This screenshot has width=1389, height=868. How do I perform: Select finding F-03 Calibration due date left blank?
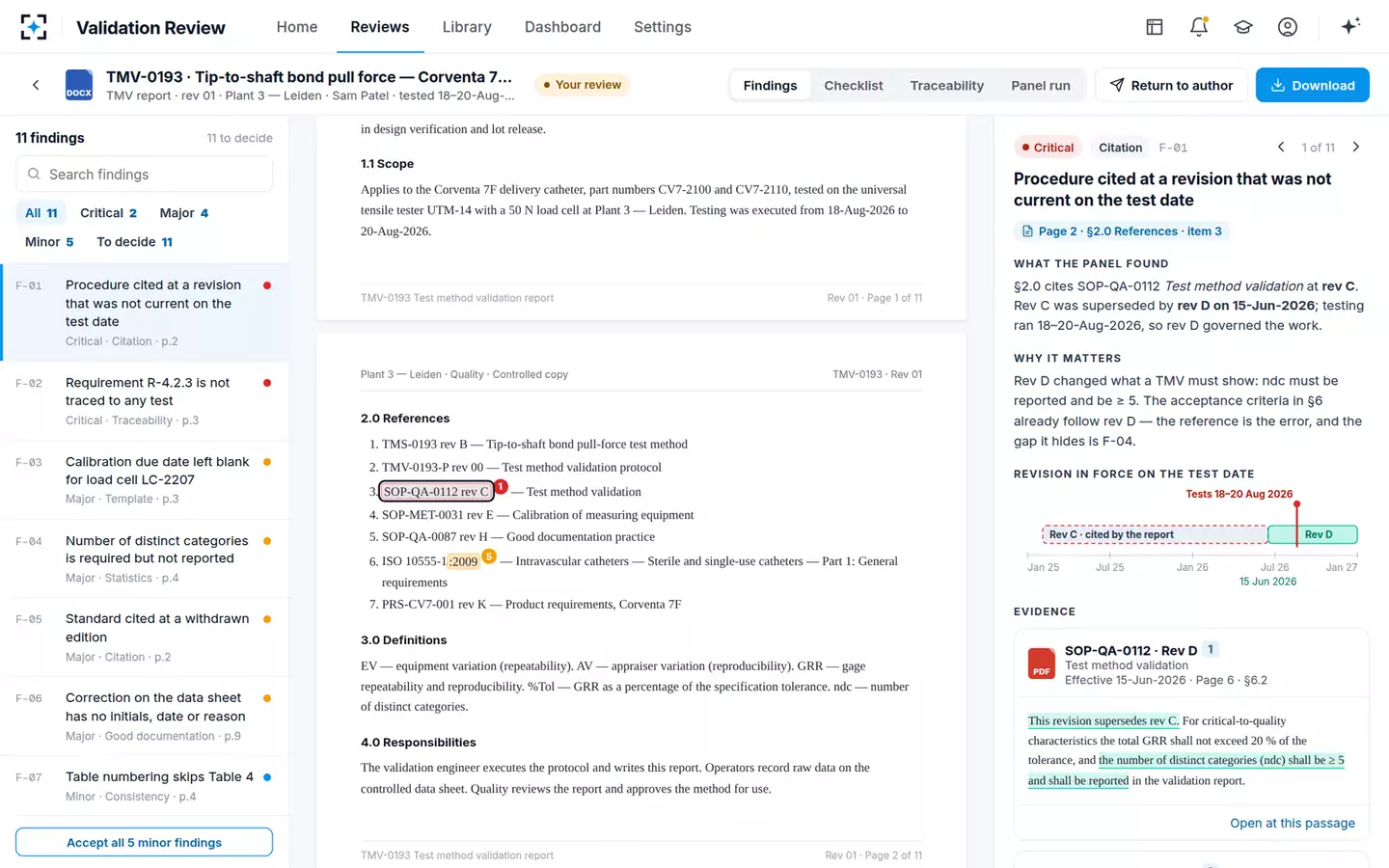[x=145, y=480]
